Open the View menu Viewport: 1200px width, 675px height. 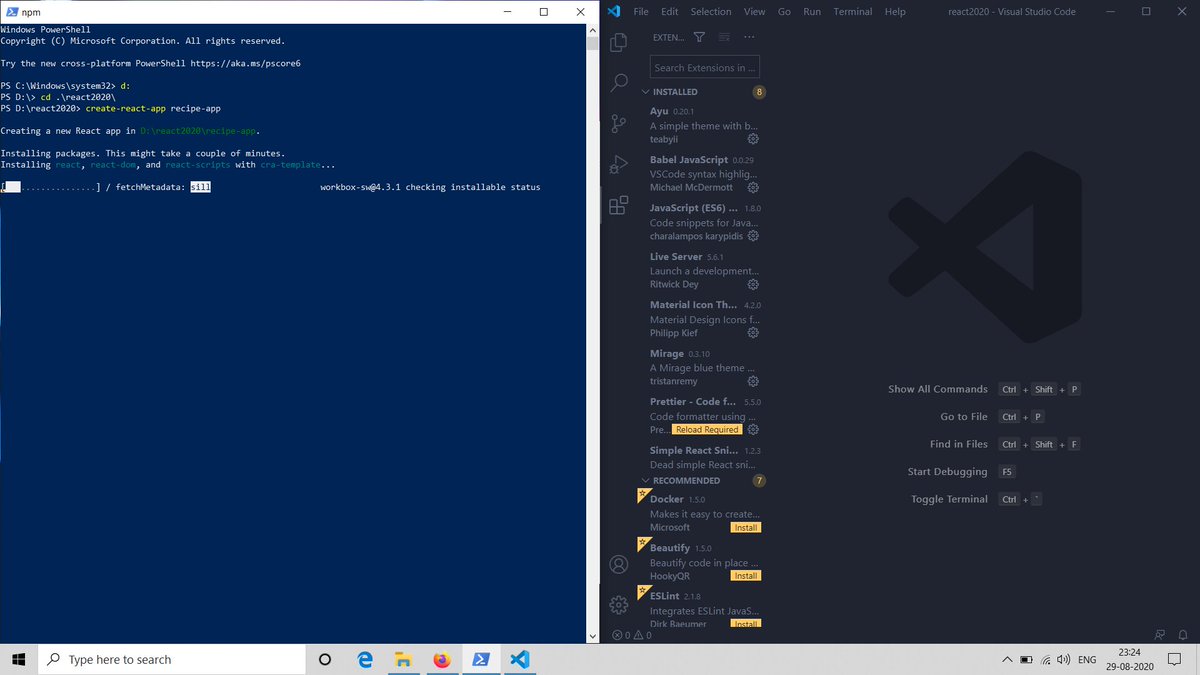point(755,11)
